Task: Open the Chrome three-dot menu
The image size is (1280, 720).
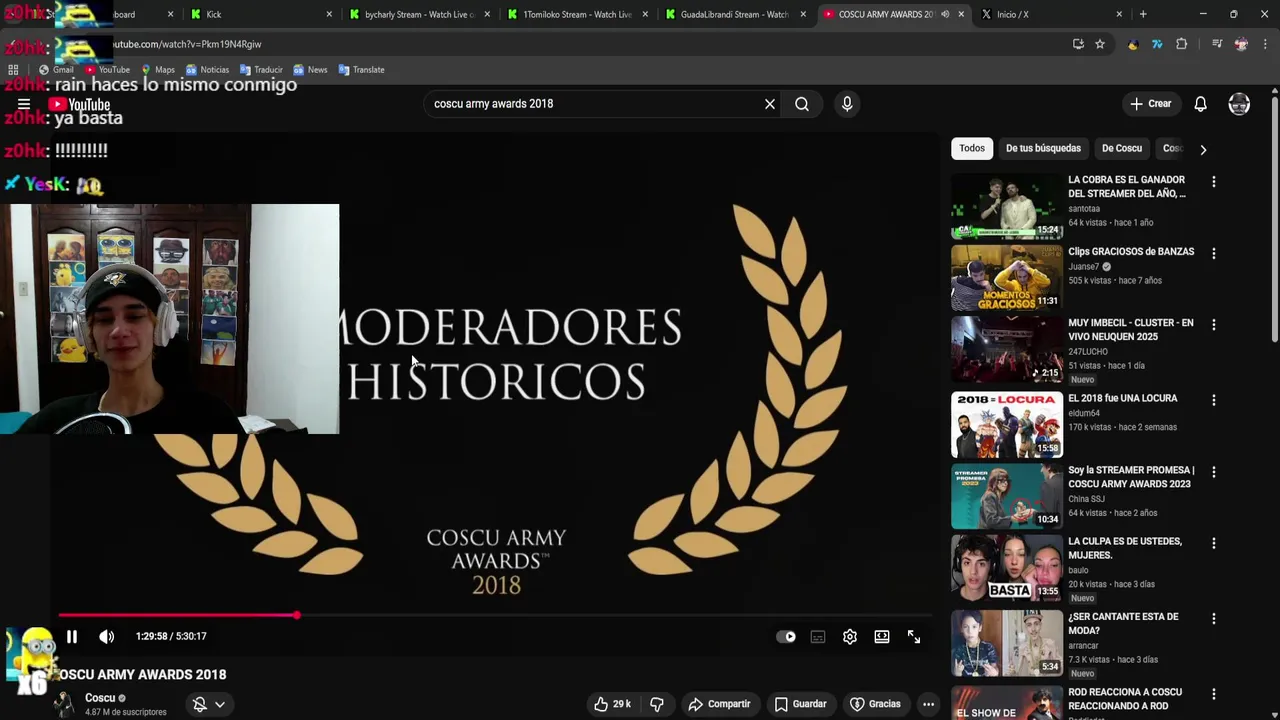Action: 1265,44
